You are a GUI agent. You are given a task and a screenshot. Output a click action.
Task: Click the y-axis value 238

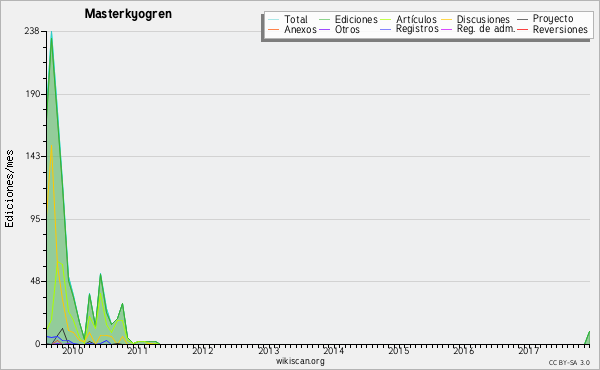click(x=32, y=31)
